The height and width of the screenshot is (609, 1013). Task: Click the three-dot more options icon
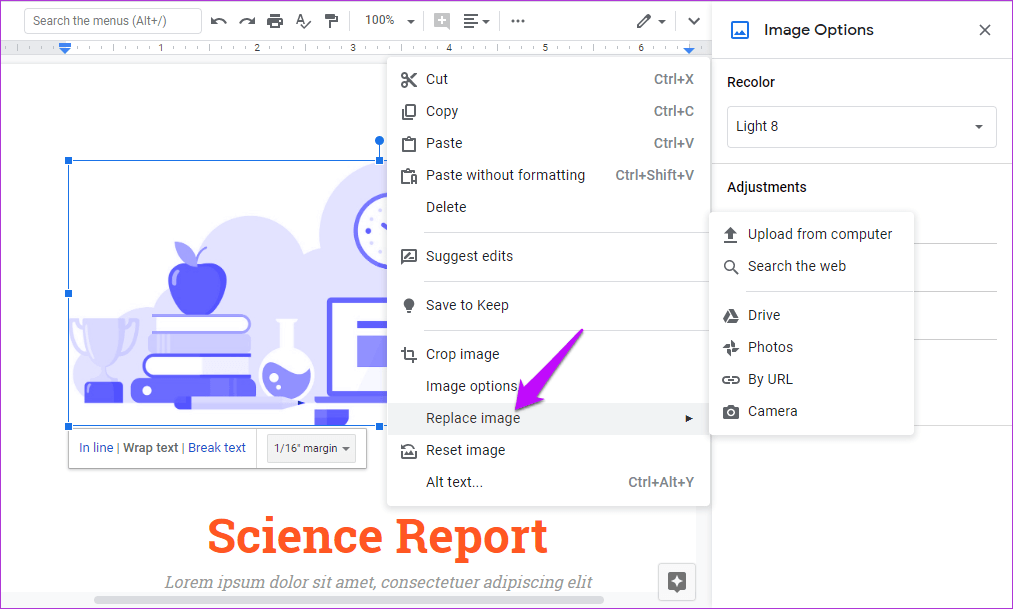517,21
